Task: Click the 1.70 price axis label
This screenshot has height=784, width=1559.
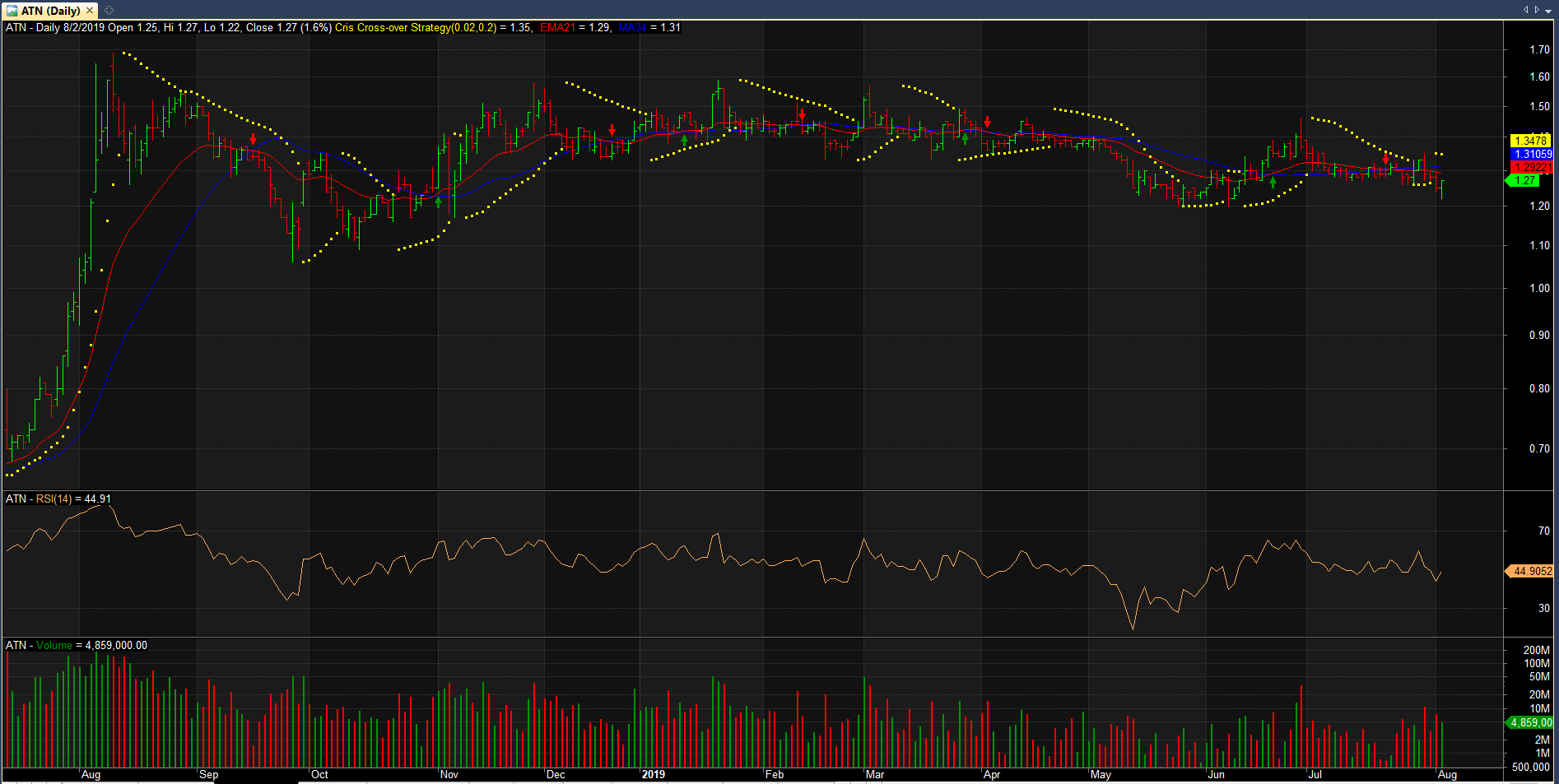Action: pos(1539,49)
